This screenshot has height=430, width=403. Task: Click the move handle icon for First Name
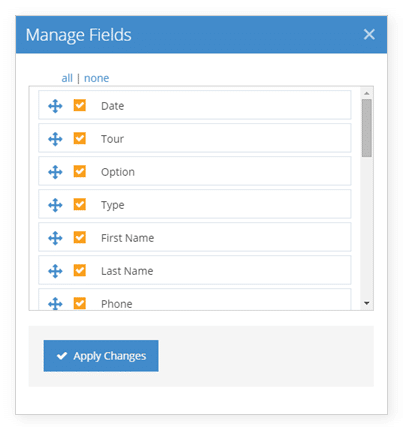(55, 238)
